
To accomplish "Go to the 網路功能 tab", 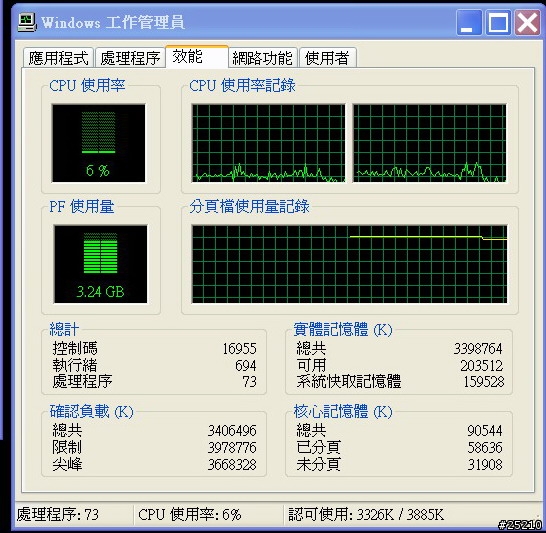I will click(x=262, y=57).
